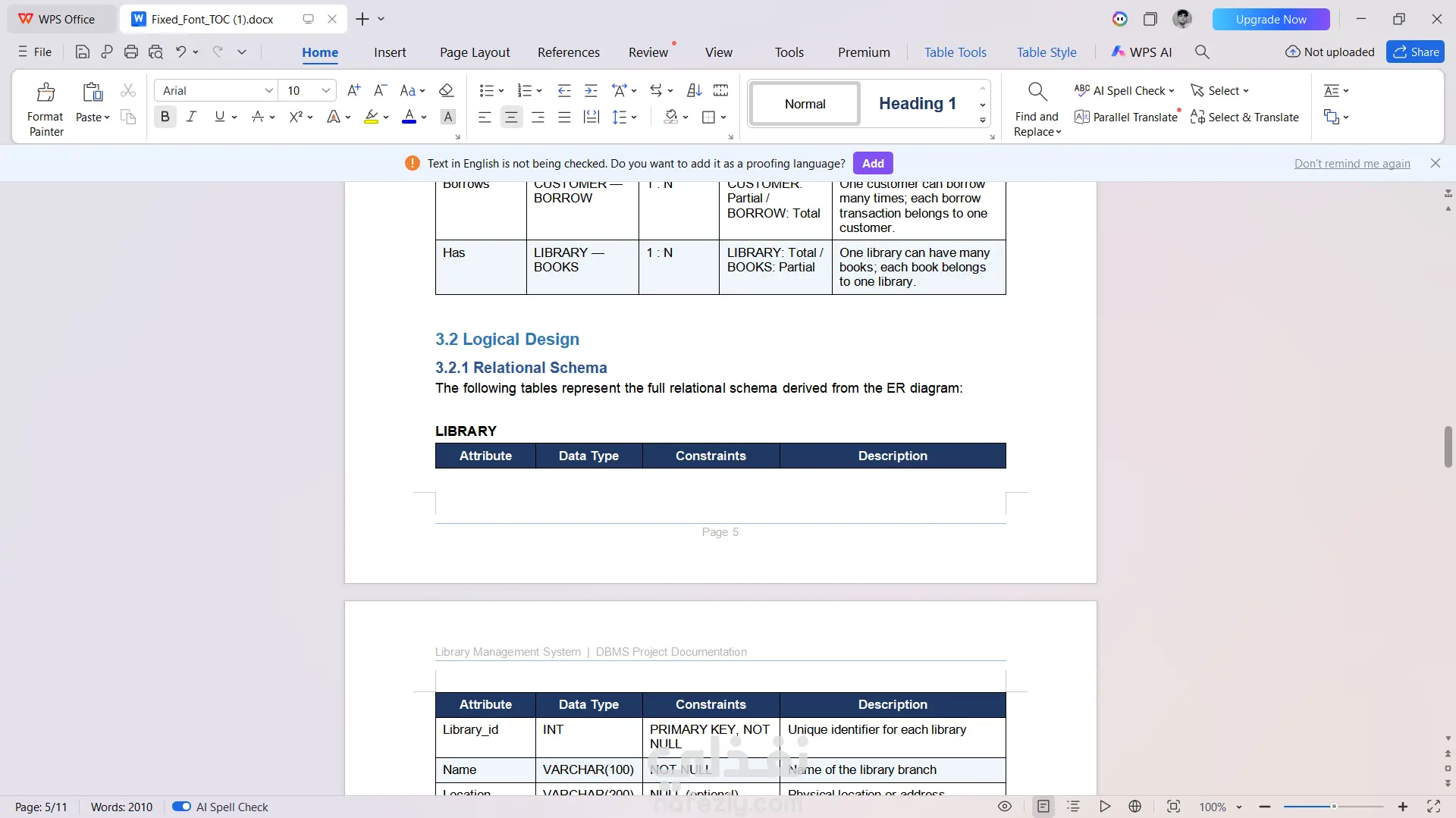1456x818 pixels.
Task: Click the Parallel Translate tool
Action: coord(1127,117)
